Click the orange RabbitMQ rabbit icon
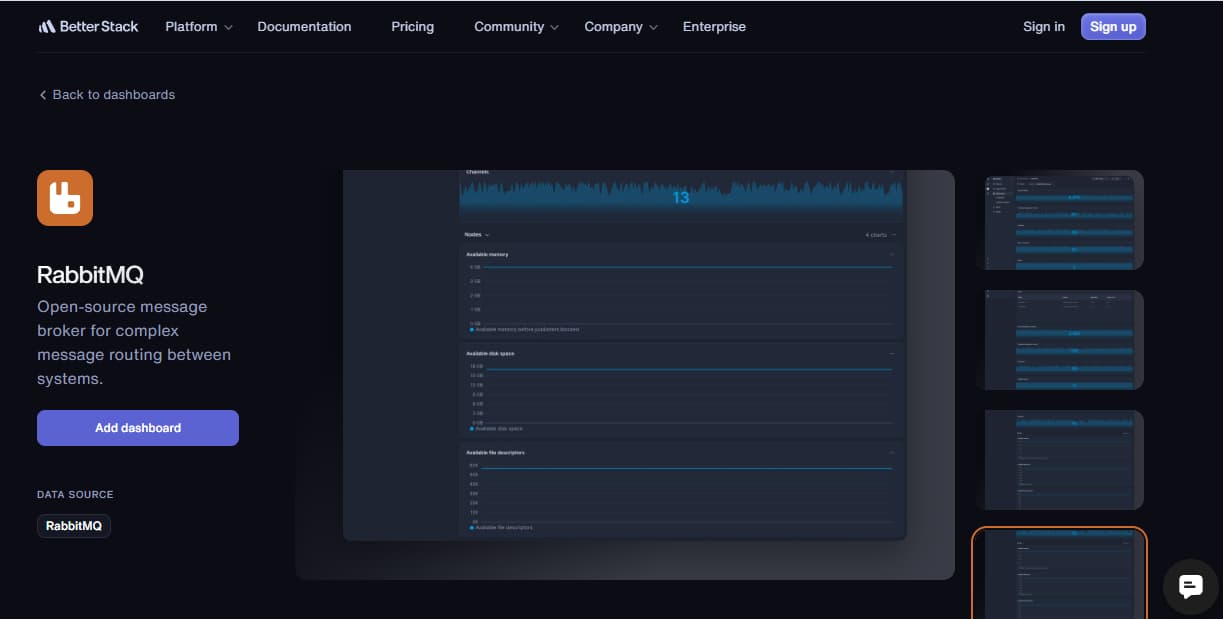This screenshot has width=1223, height=619. coord(65,198)
